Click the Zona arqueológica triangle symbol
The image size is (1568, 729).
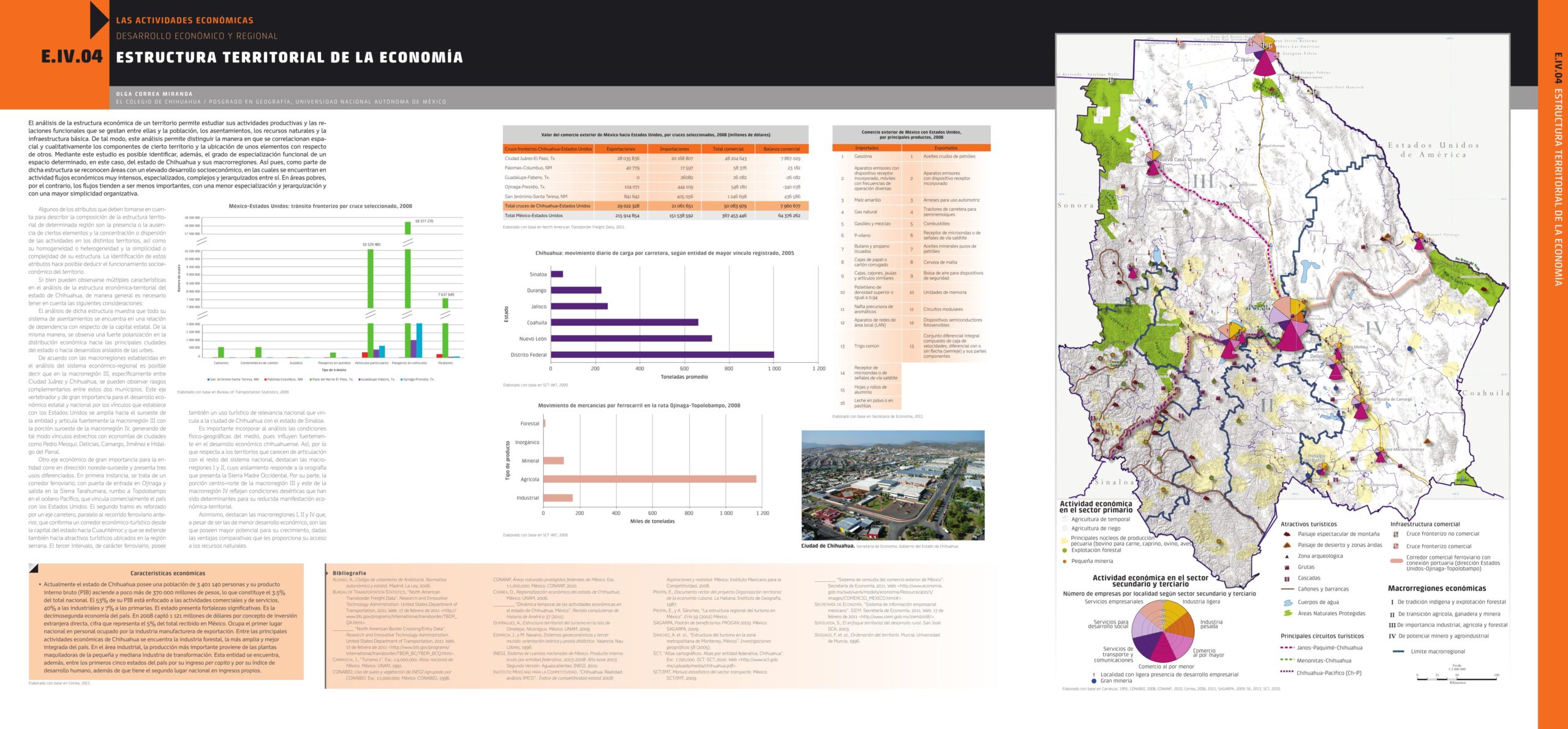(1287, 556)
